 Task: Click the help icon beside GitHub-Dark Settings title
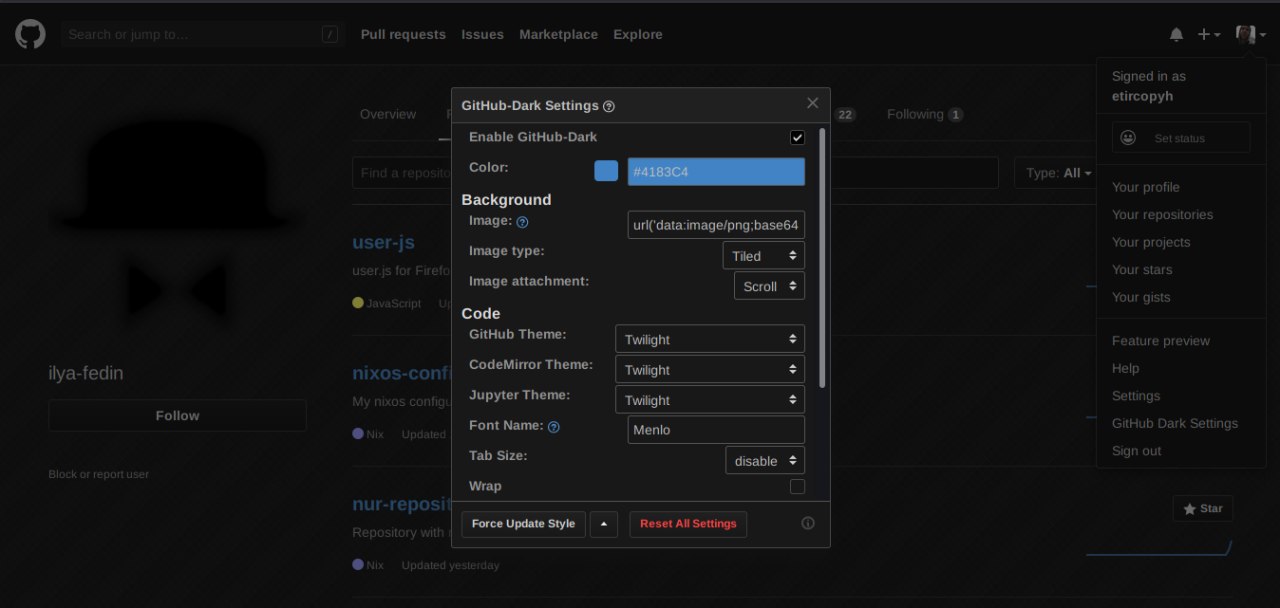tap(609, 106)
